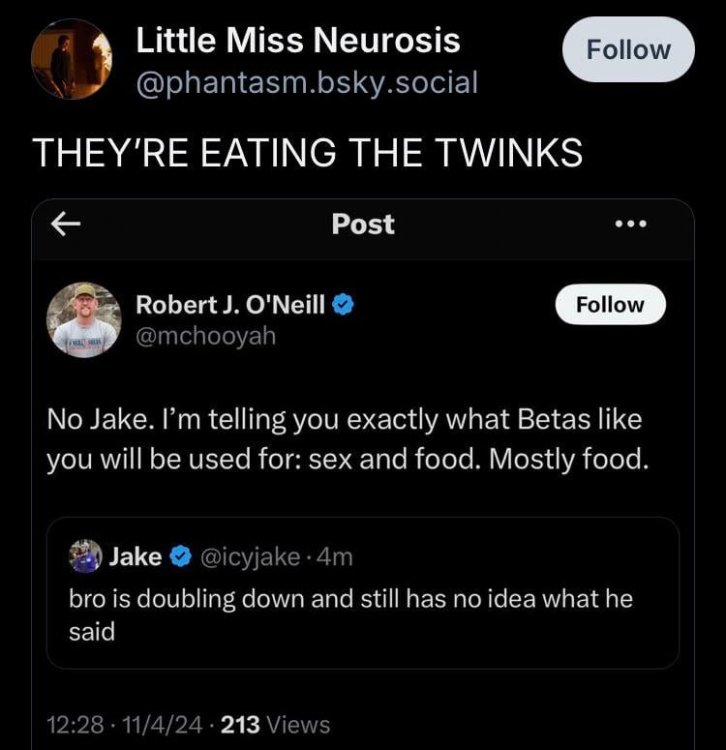Follow Little Miss Neurosis on Bluesky
The image size is (726, 750).
(627, 49)
